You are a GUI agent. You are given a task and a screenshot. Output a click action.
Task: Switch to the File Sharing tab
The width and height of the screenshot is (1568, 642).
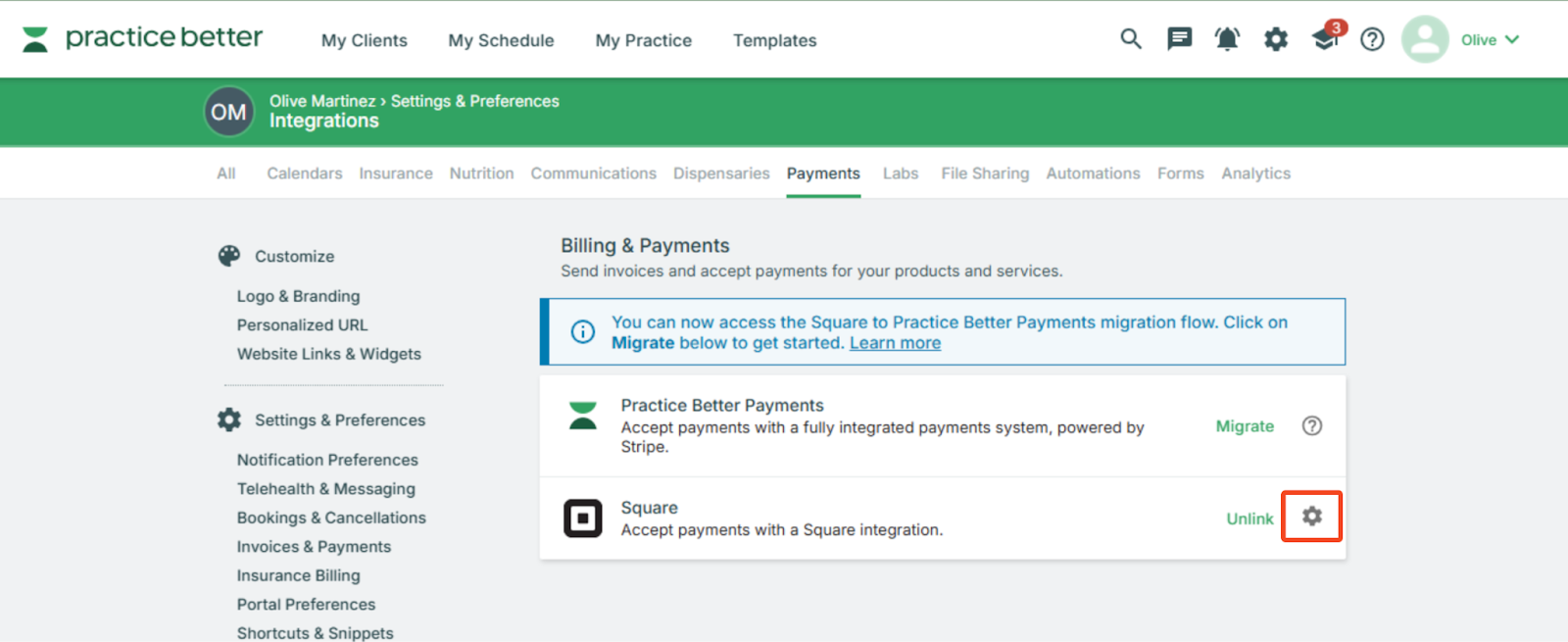[985, 173]
